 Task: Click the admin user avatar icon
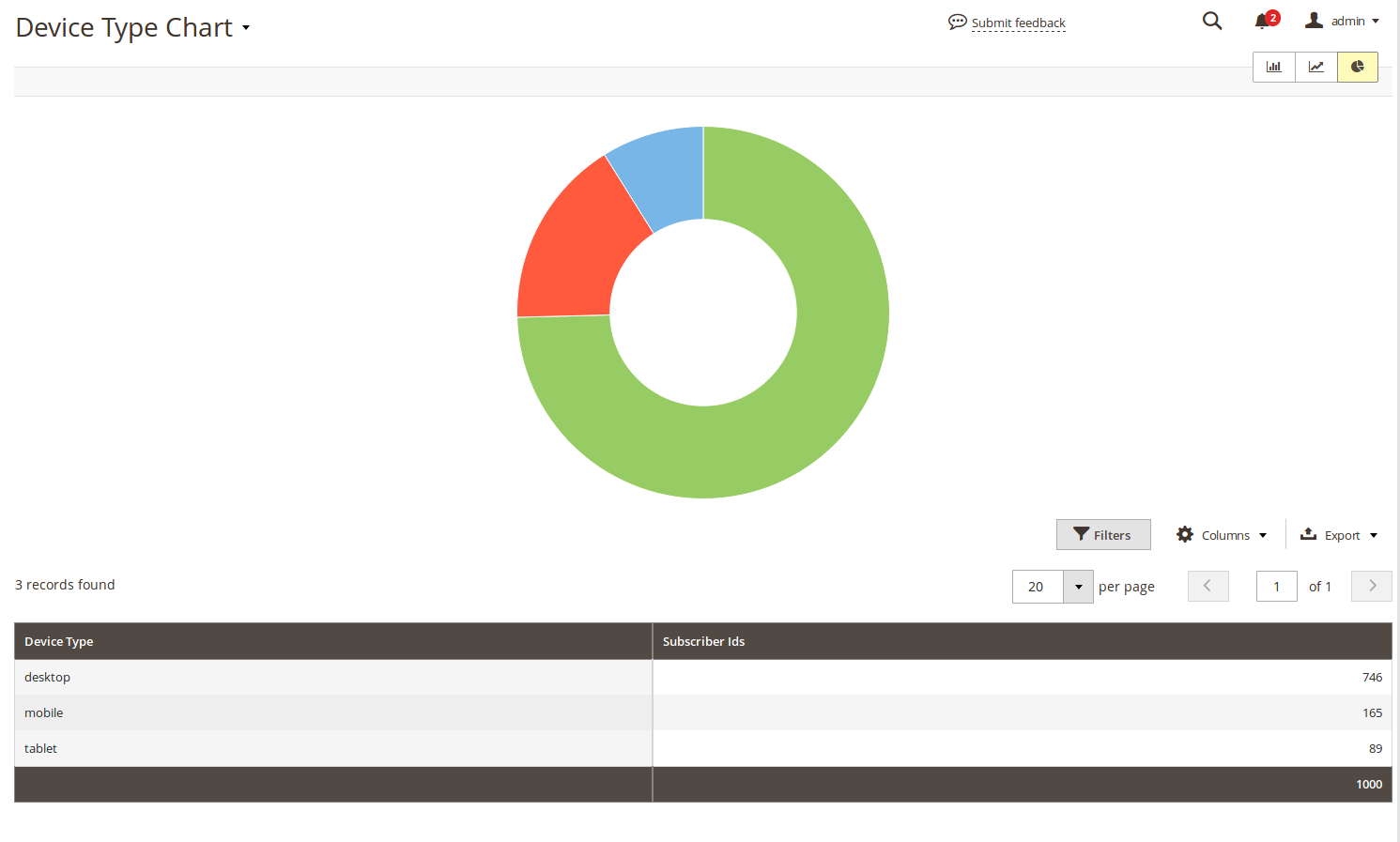pyautogui.click(x=1314, y=21)
